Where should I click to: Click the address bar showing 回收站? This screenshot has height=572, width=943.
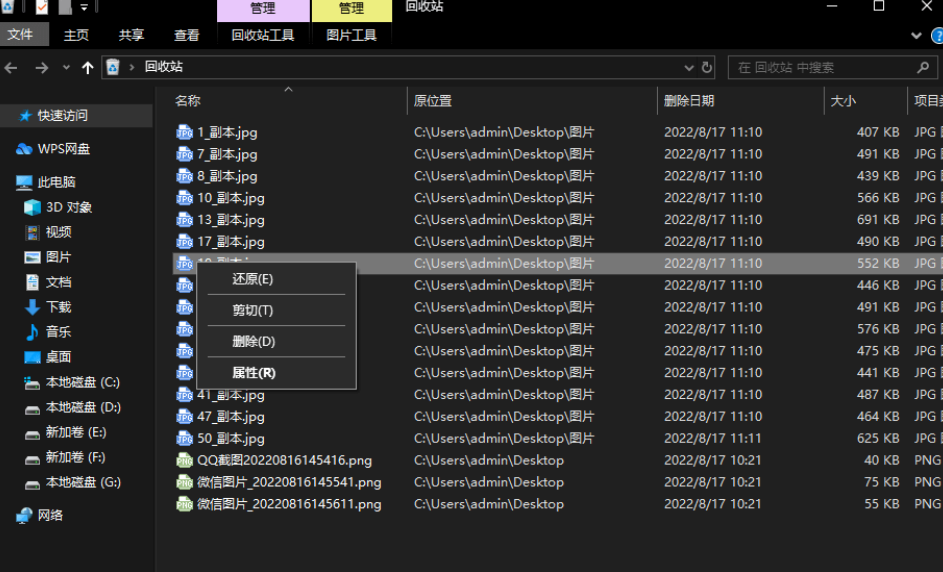pos(409,67)
